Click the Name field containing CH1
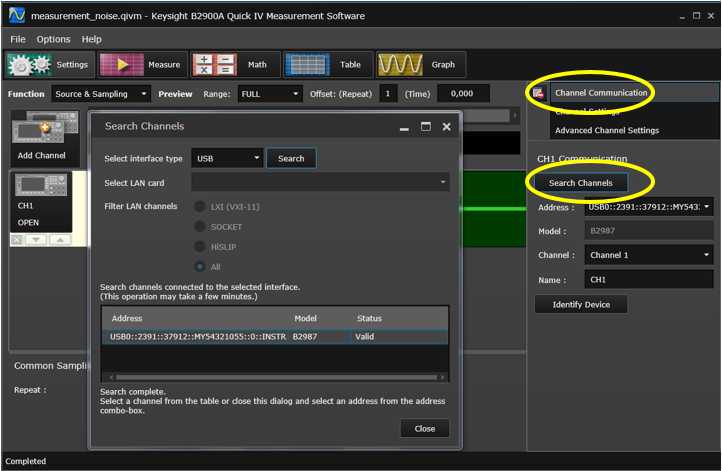Screen dimensions: 722x471 648,279
